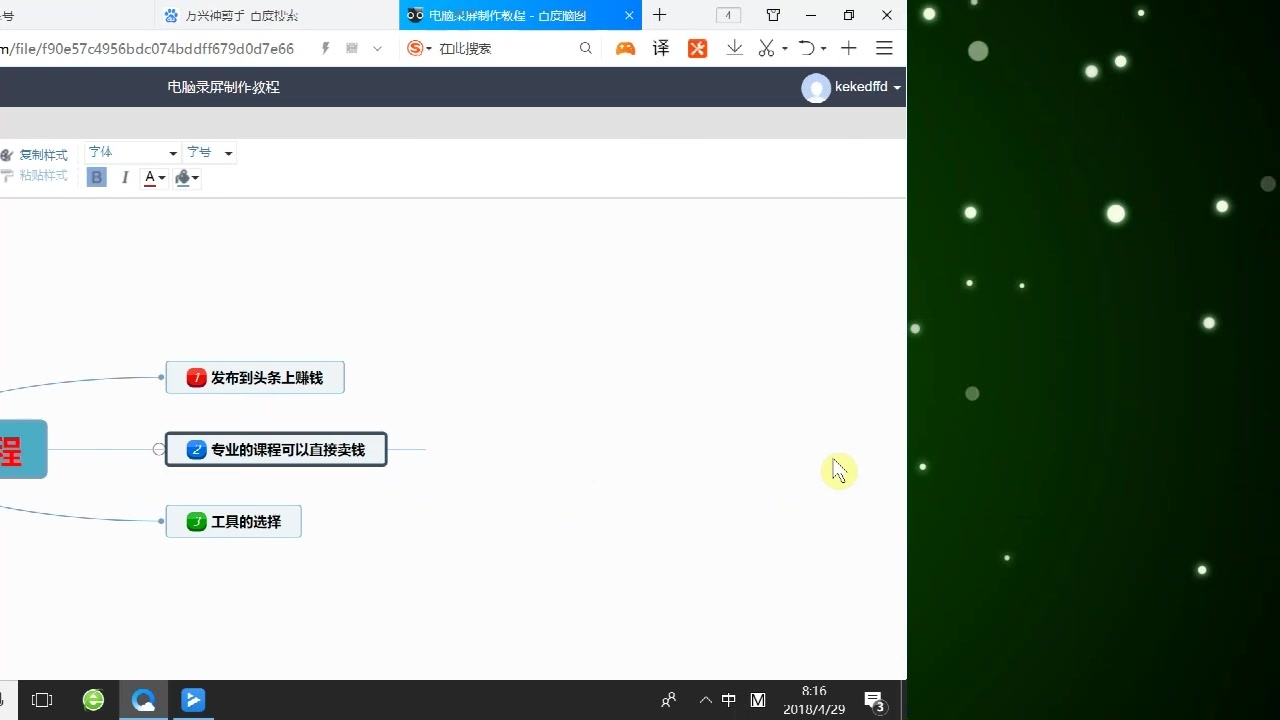Open the 字号 font size dropdown
The width and height of the screenshot is (1280, 720).
coord(210,153)
